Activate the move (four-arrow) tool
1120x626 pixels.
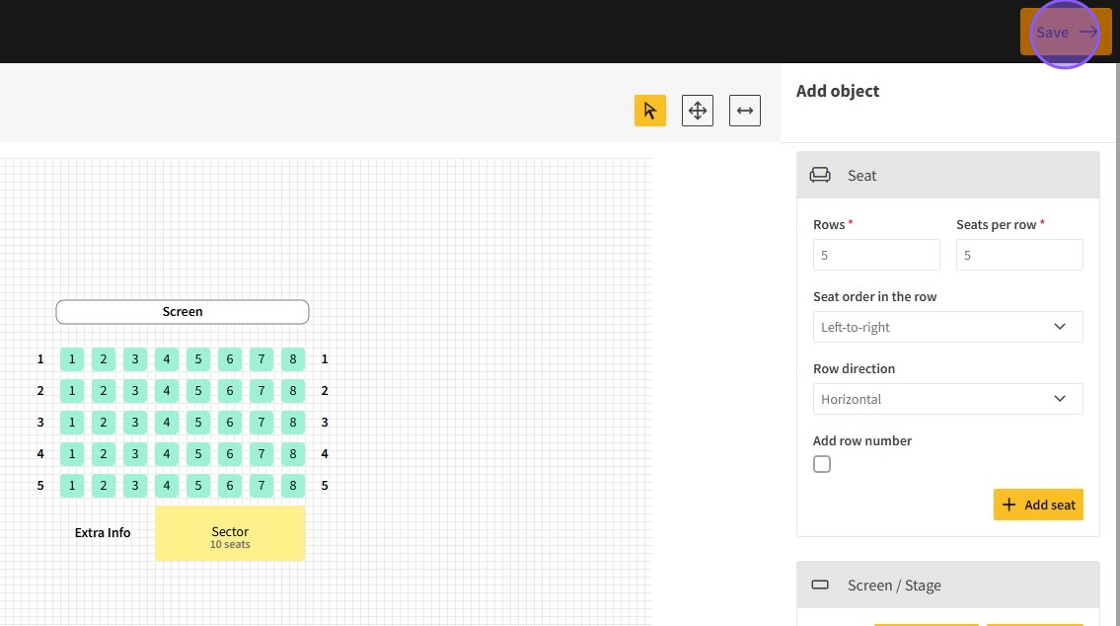point(697,111)
